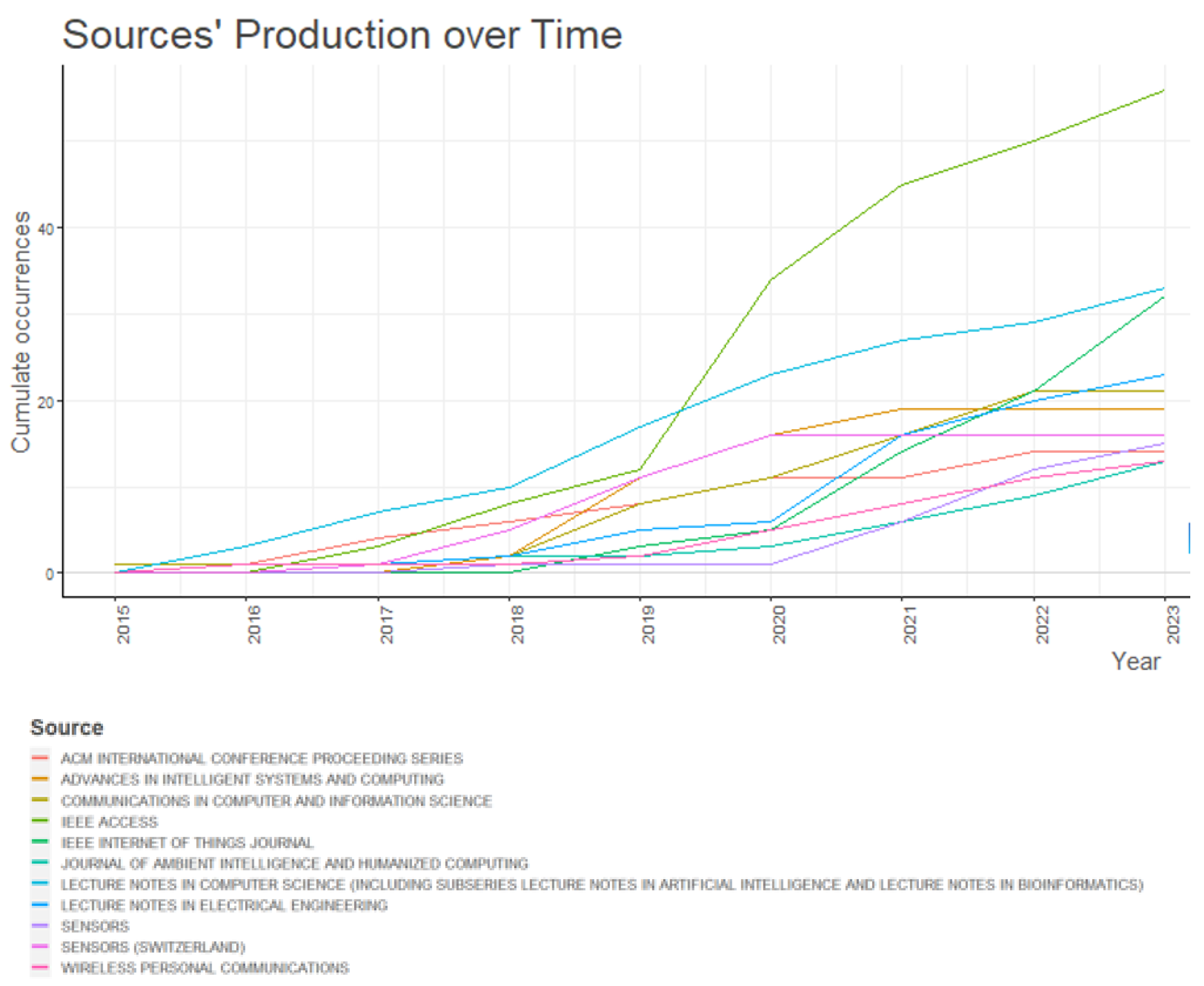Click the 2018 year axis tick label
This screenshot has width=1204, height=986.
coord(518,624)
